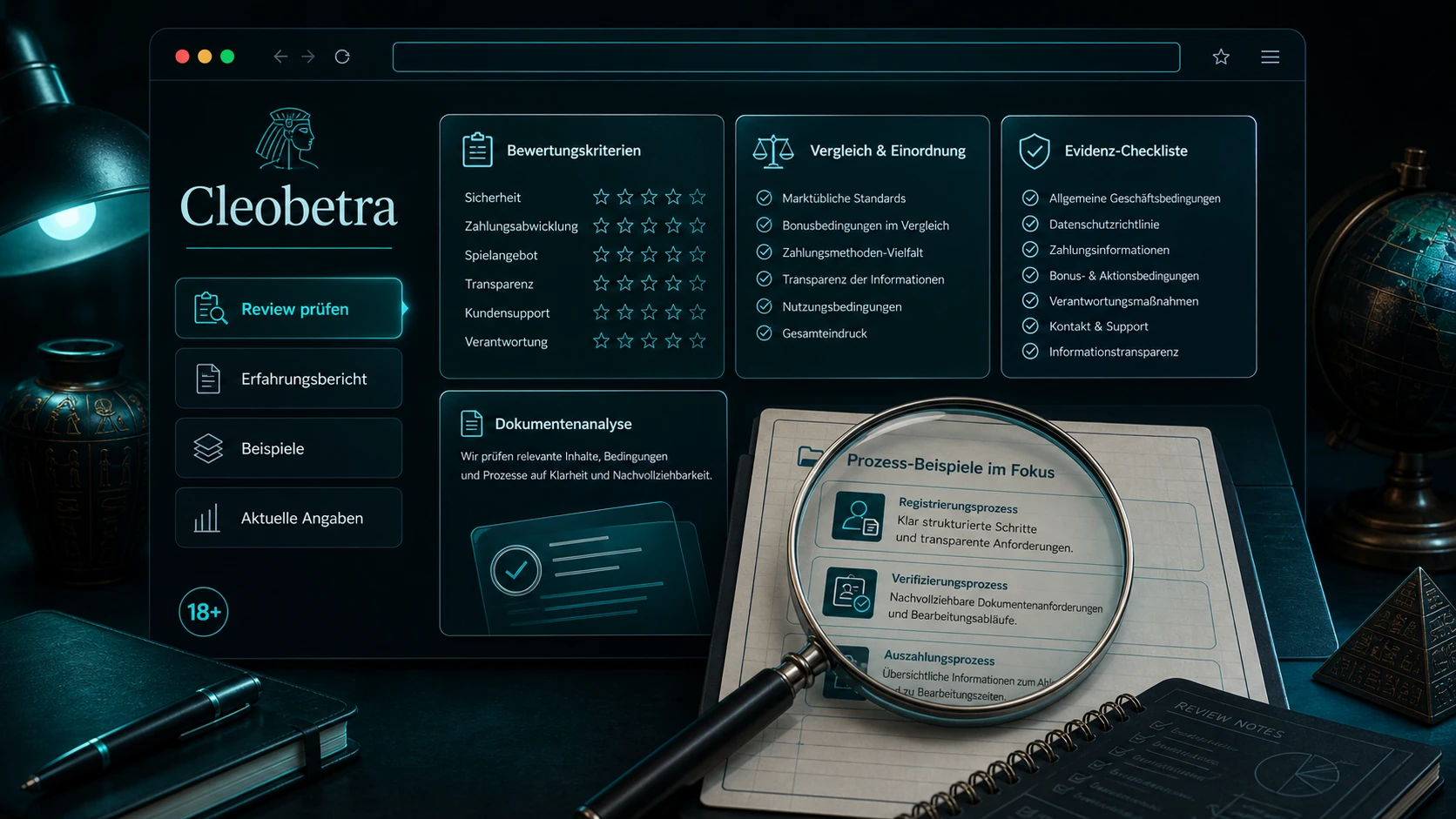Bookmark the page with star icon
The width and height of the screenshot is (1456, 819).
1221,57
